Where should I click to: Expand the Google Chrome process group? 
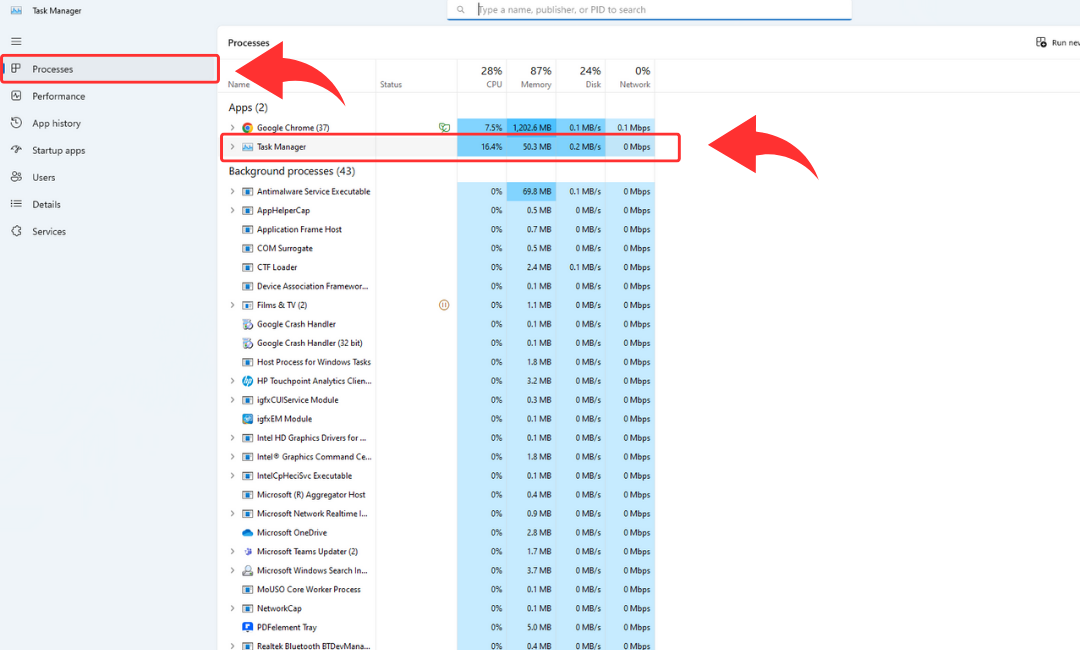233,128
